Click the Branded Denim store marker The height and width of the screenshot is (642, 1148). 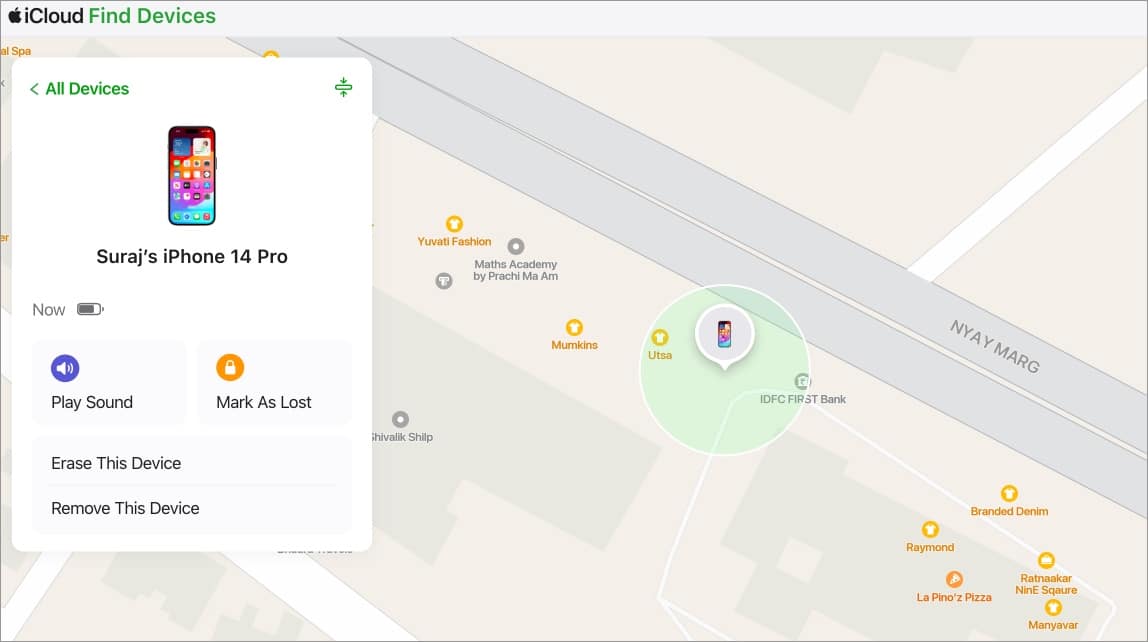[1009, 493]
